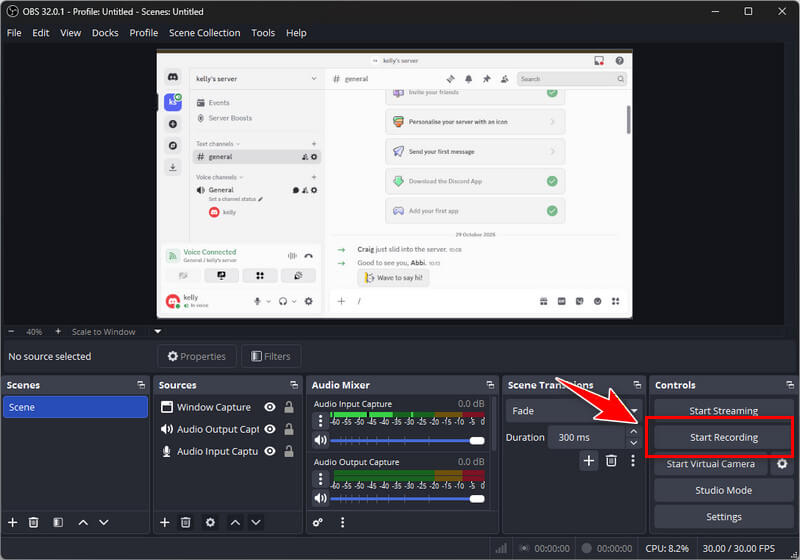The width and height of the screenshot is (800, 560).
Task: Add configurable transition plus icon
Action: (x=589, y=461)
